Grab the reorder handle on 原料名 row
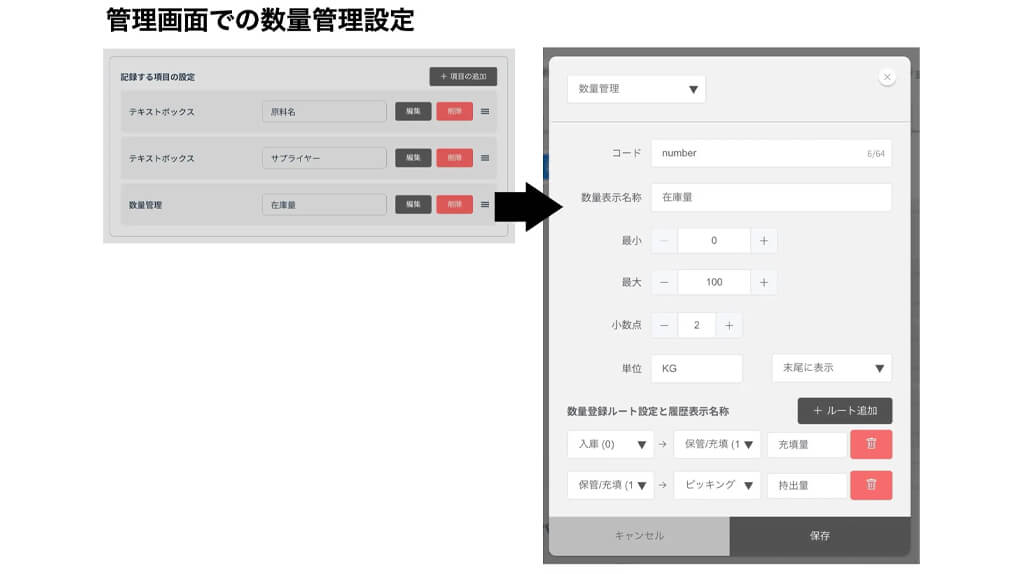The image size is (1024, 574). tap(485, 112)
